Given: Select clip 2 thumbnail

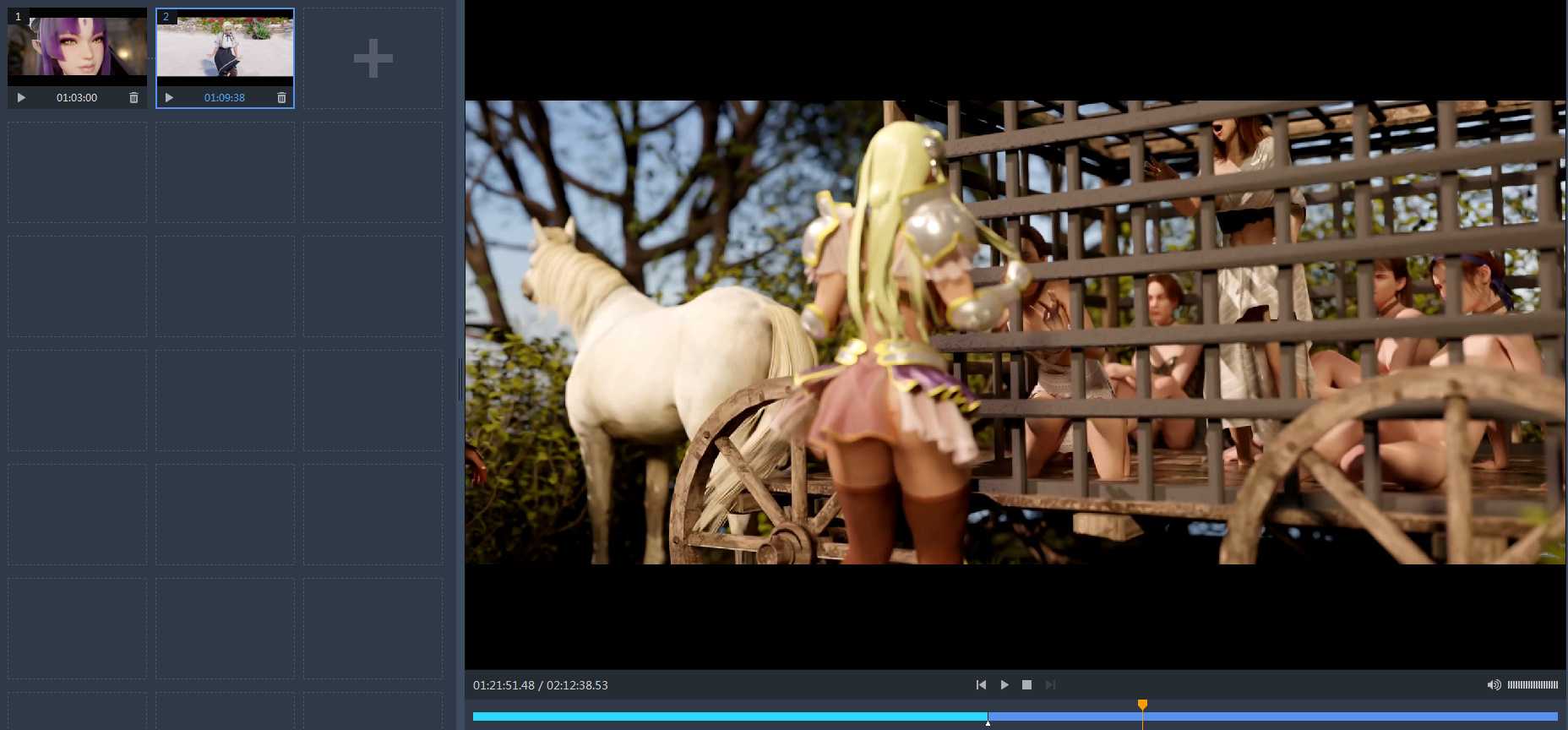Looking at the screenshot, I should pyautogui.click(x=225, y=47).
